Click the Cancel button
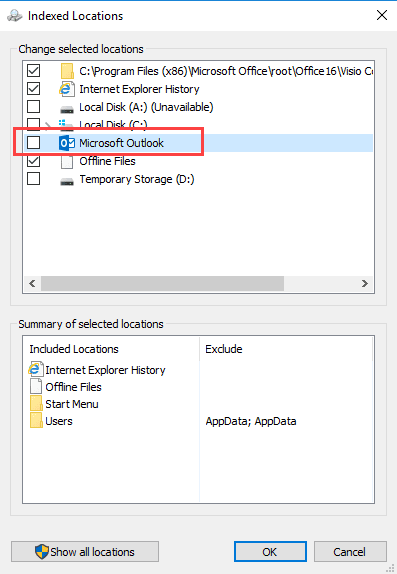Image resolution: width=397 pixels, height=574 pixels. (x=350, y=551)
